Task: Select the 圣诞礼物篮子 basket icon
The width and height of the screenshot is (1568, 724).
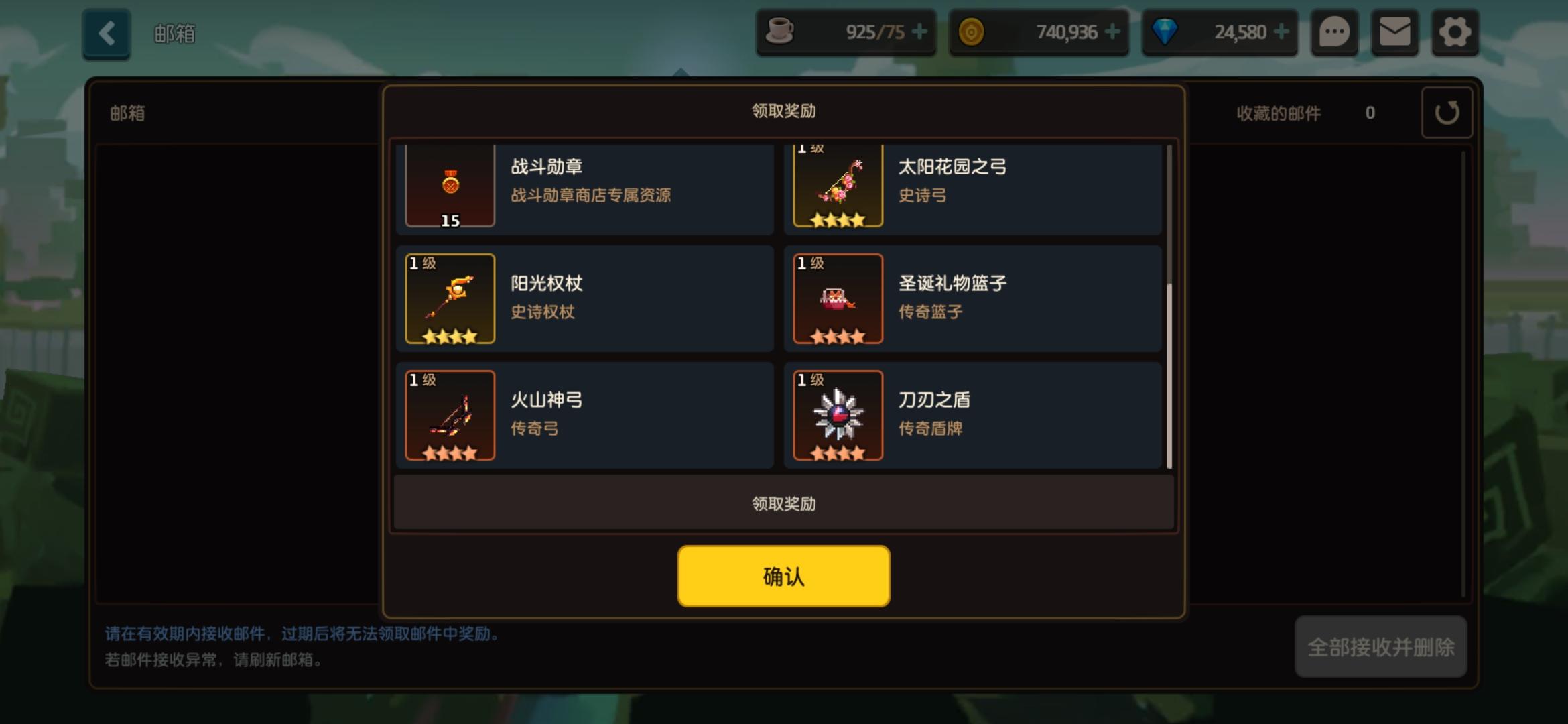Action: 838,299
